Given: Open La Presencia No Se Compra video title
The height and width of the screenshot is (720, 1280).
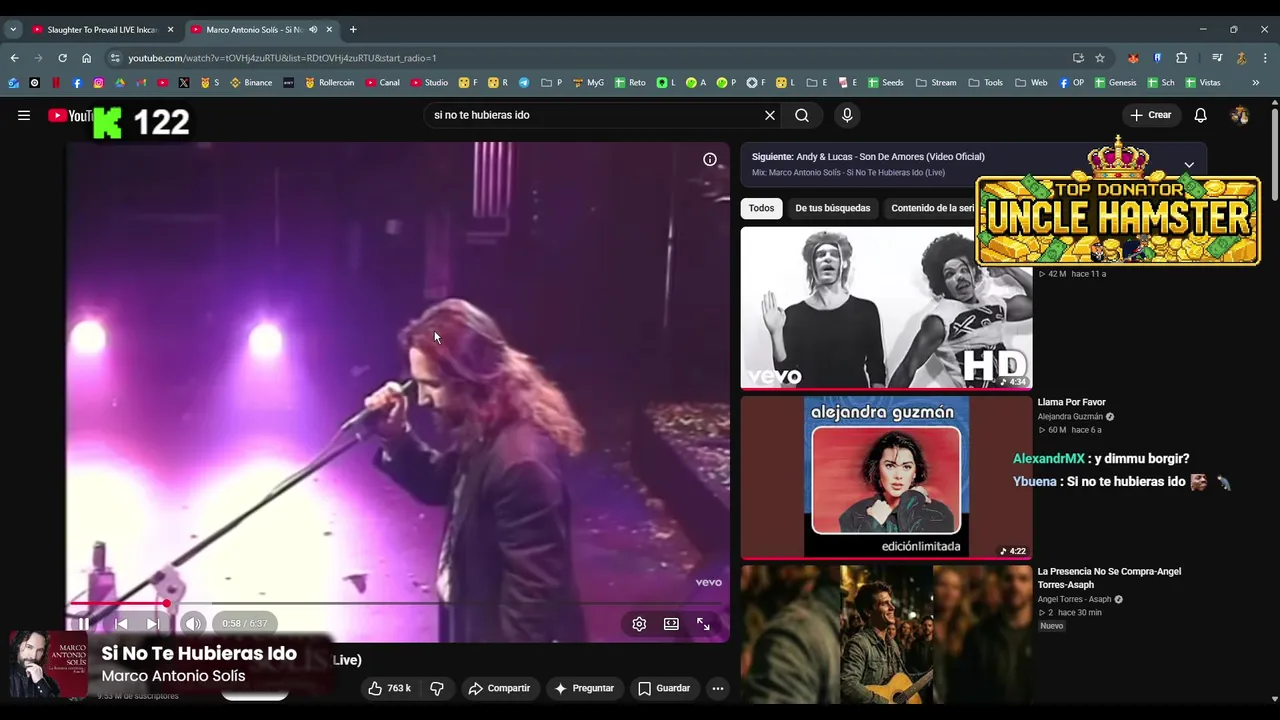Looking at the screenshot, I should 1109,578.
